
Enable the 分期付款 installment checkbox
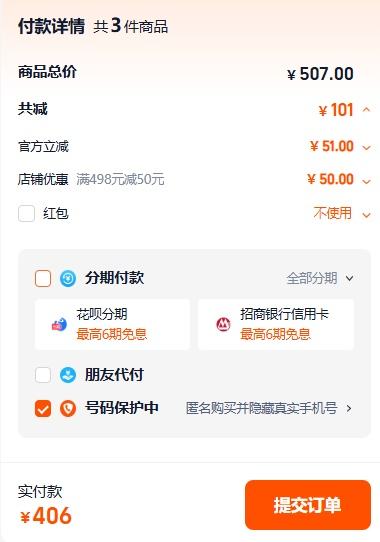[43, 279]
